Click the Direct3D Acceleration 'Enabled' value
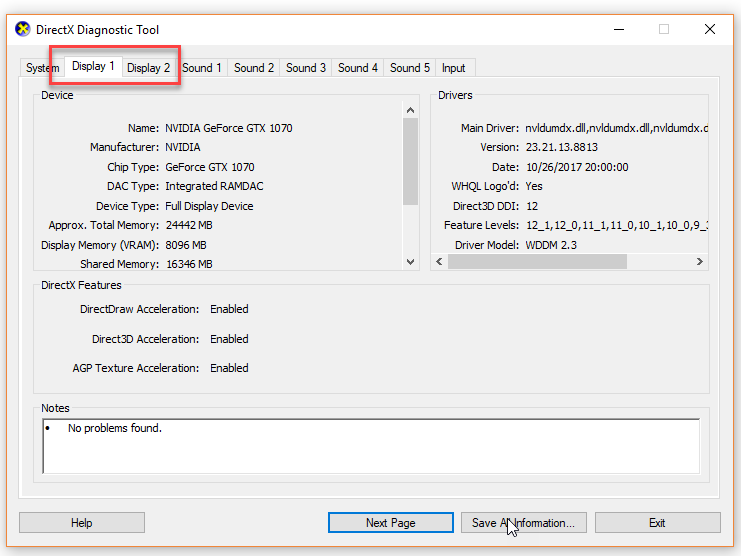Image resolution: width=741 pixels, height=556 pixels. pos(229,339)
